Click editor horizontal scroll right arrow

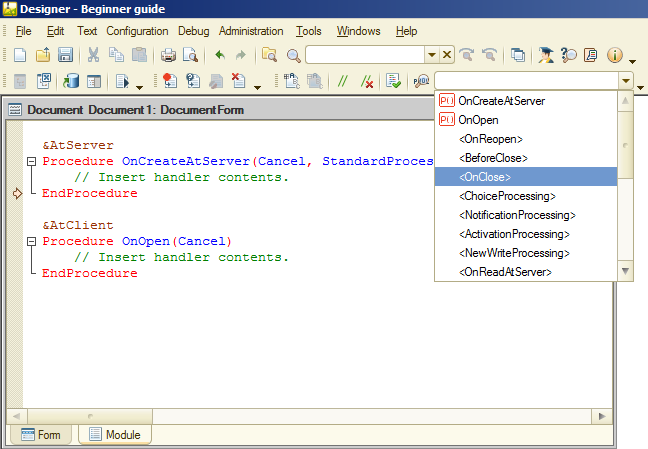602,416
